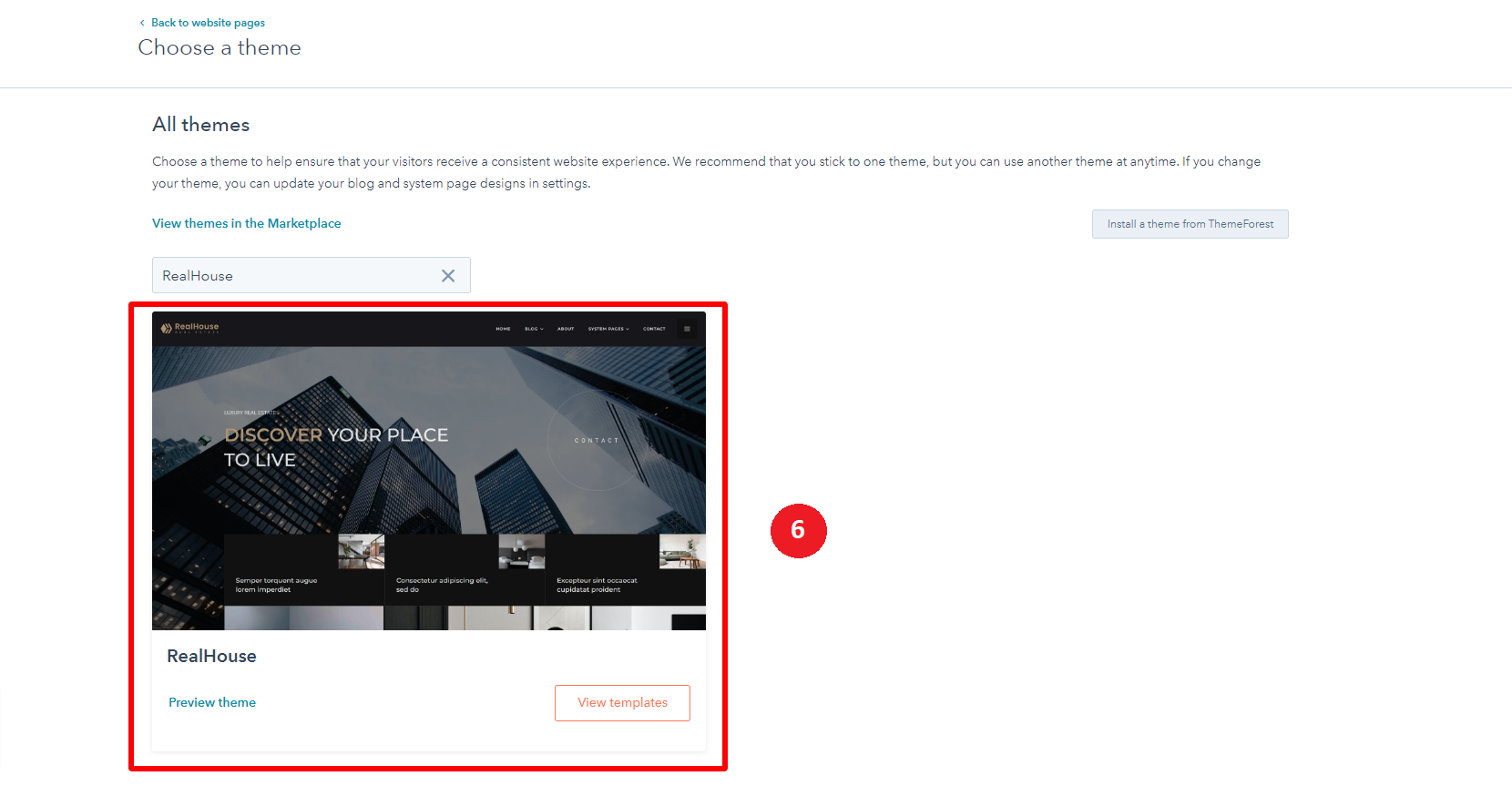Select ABOUT in the preview navigation
The width and height of the screenshot is (1512, 786).
click(566, 329)
